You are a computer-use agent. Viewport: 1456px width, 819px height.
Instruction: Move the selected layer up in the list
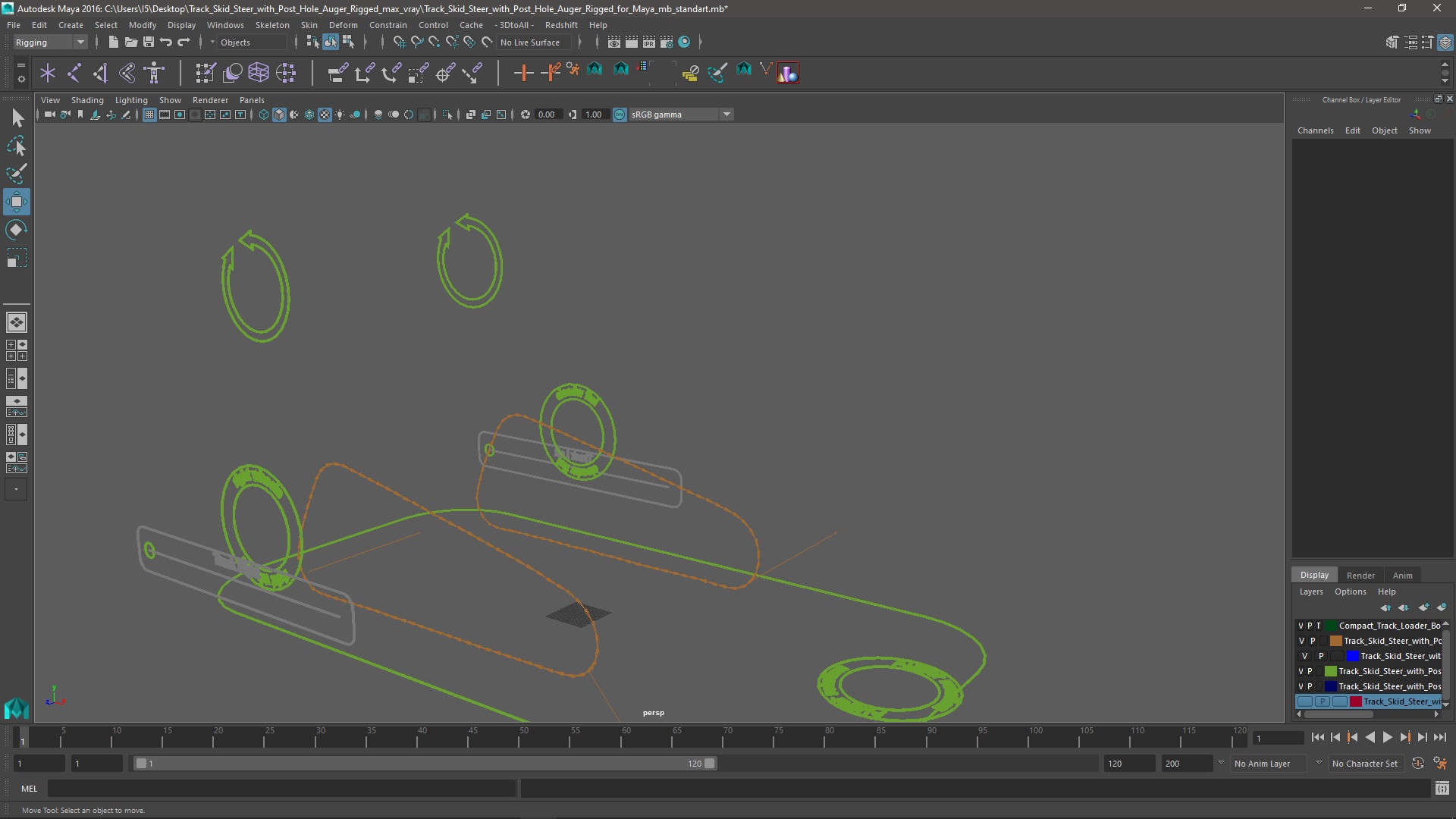1385,607
